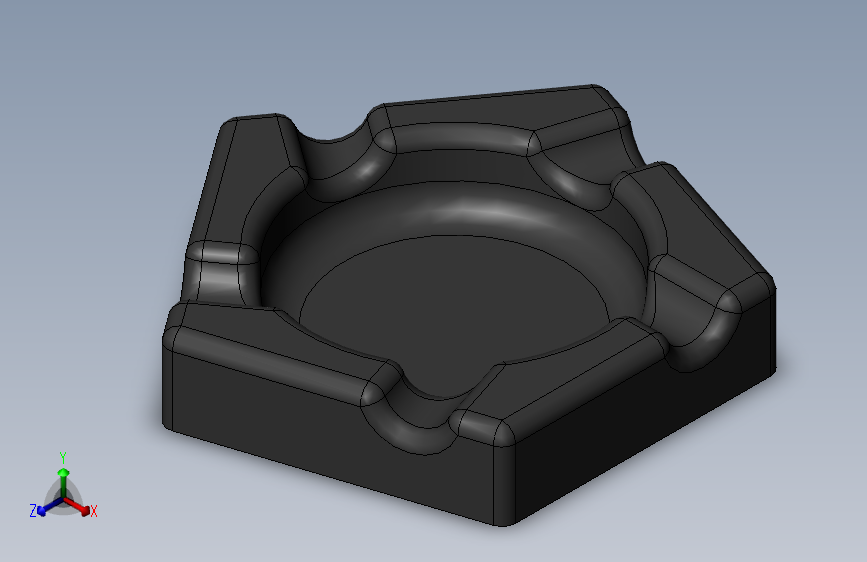Click the triad origin sphere
Image resolution: width=867 pixels, height=562 pixels.
tap(63, 498)
